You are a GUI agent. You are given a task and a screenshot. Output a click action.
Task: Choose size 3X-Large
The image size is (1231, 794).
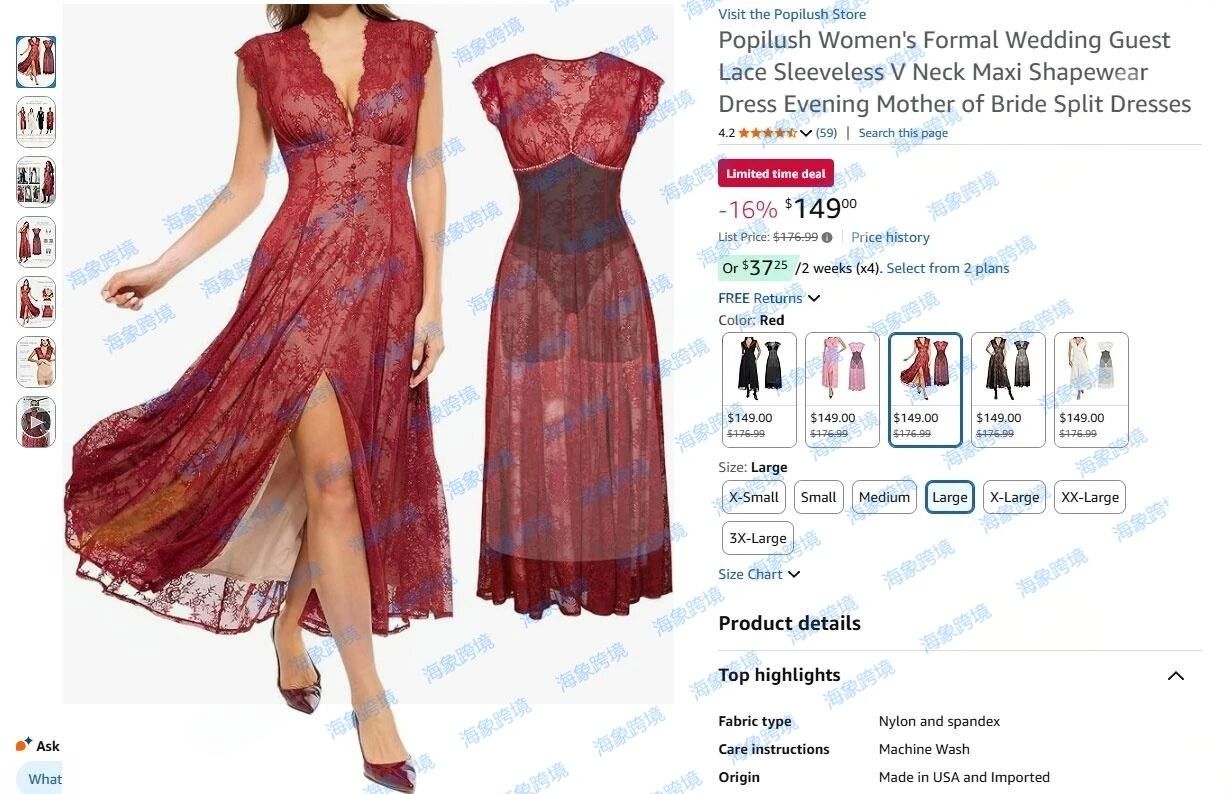point(758,538)
